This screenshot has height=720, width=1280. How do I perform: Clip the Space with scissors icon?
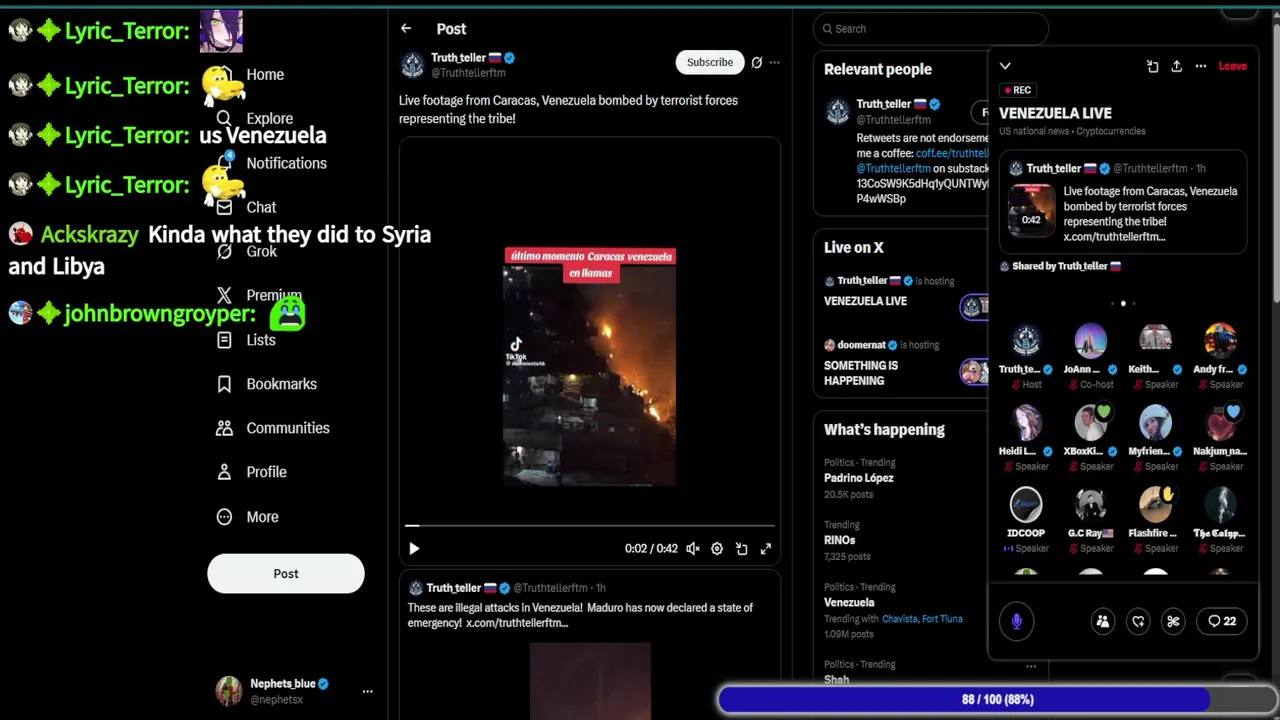(x=1173, y=621)
